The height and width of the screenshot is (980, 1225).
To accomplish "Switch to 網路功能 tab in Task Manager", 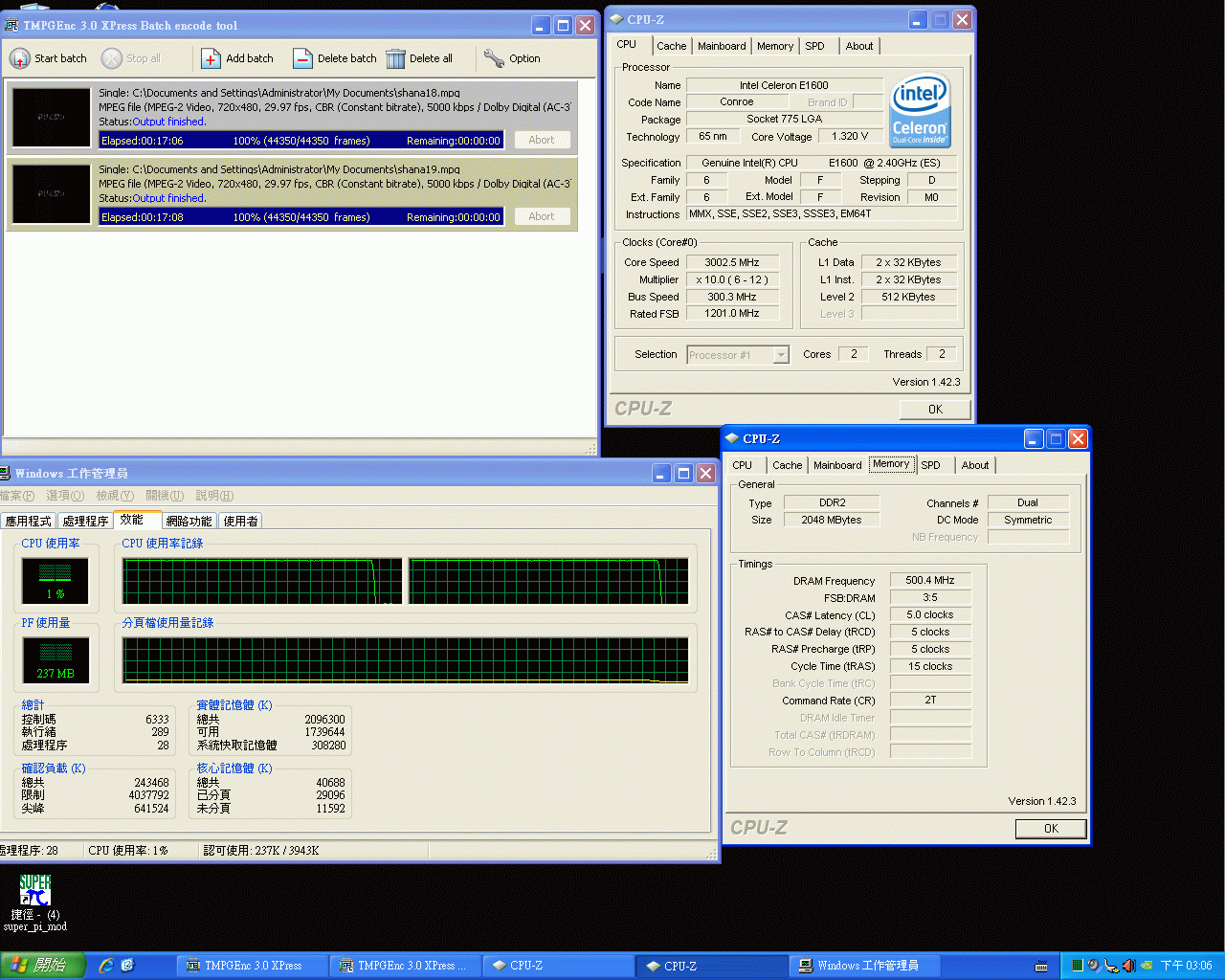I will click(189, 521).
